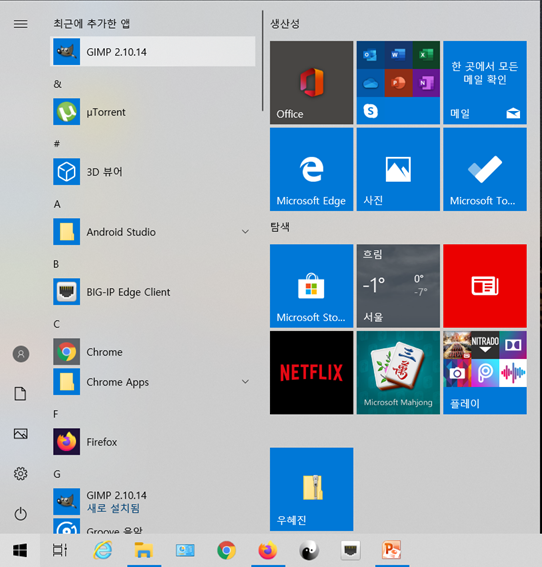542x567 pixels.
Task: Open the Netflix tile
Action: point(311,372)
